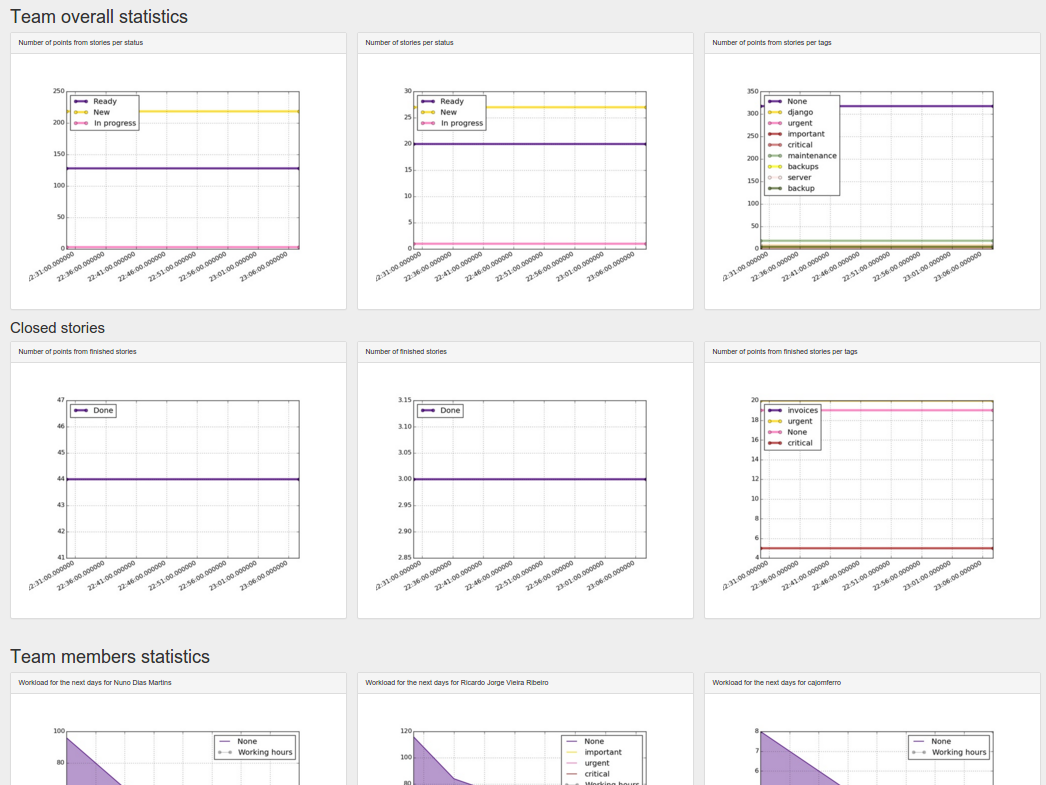Open Nuno Dias Martins workload chart
The height and width of the screenshot is (785, 1046).
[x=178, y=747]
